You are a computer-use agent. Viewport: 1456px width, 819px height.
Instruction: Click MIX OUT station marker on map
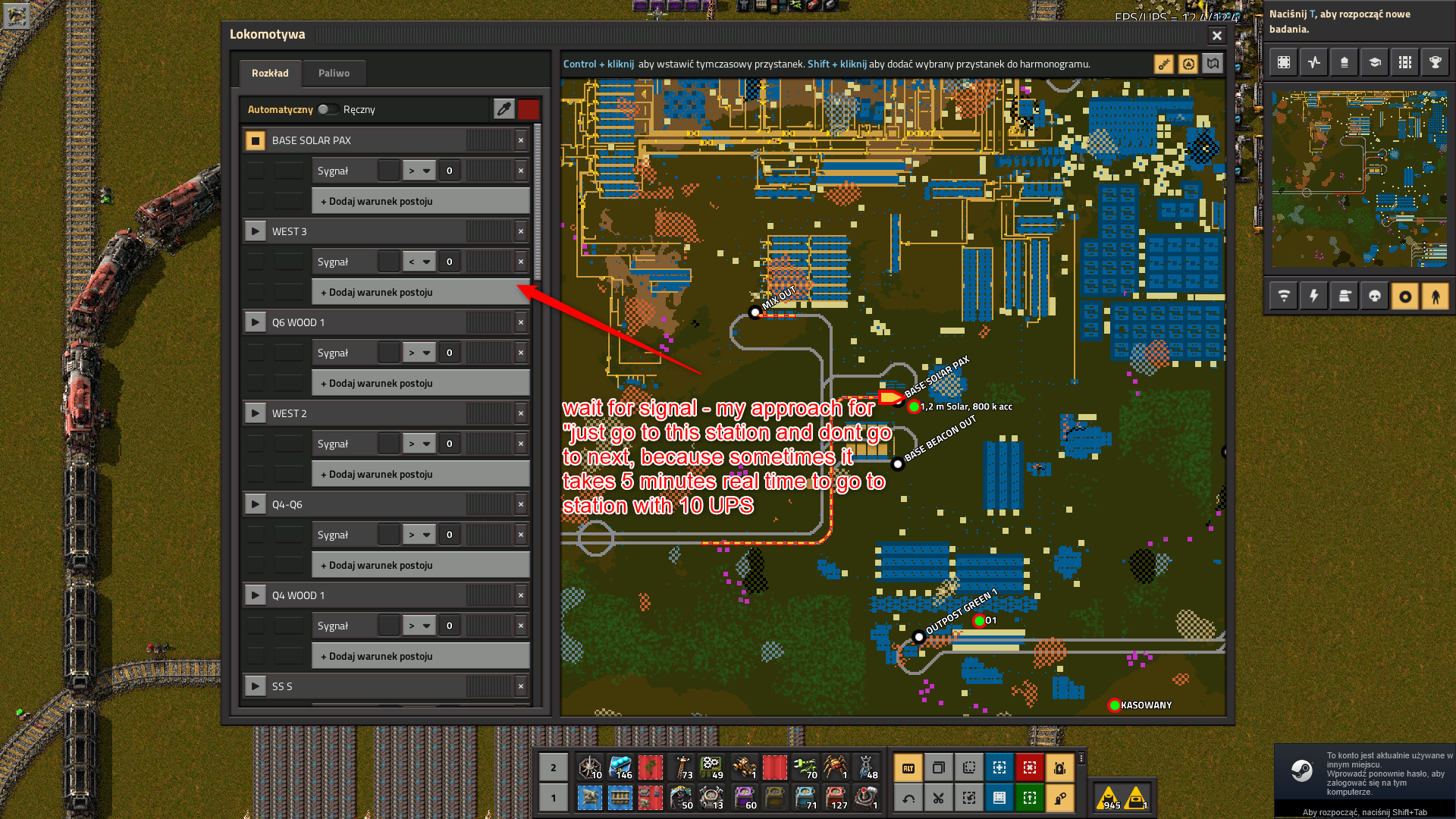755,312
